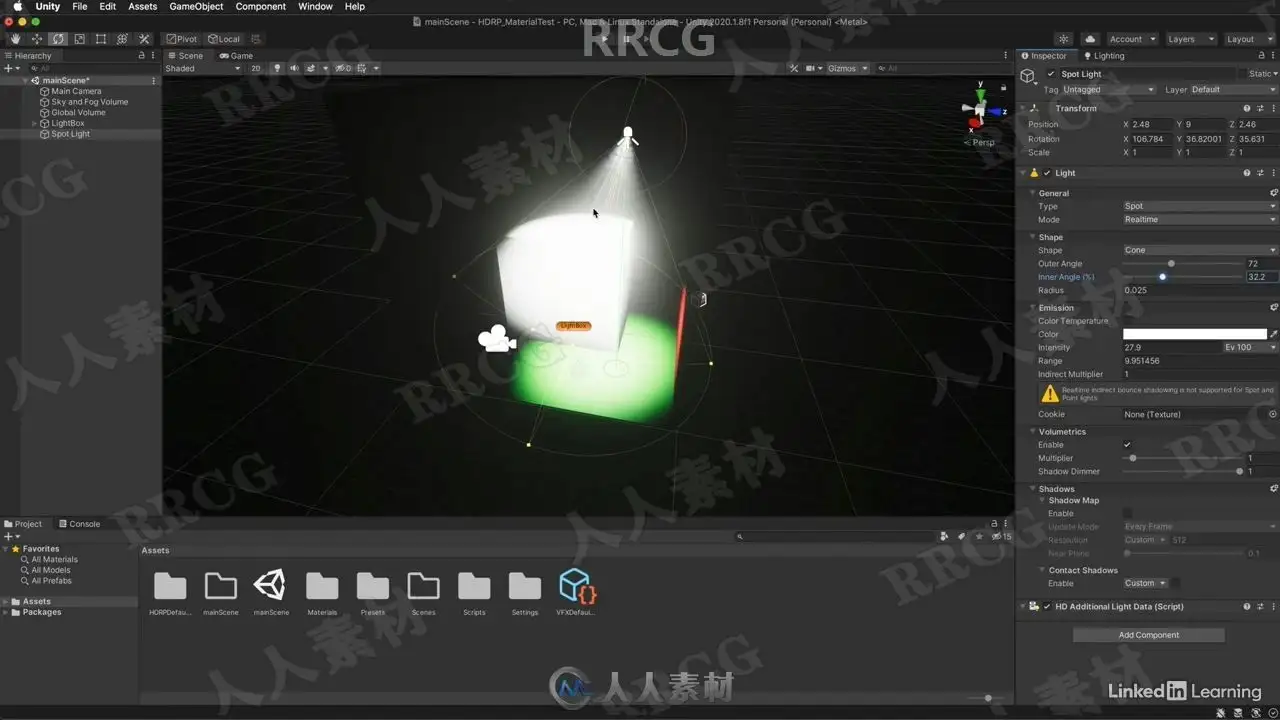This screenshot has height=720, width=1280.
Task: Toggle the Static checkbox
Action: (x=1244, y=74)
